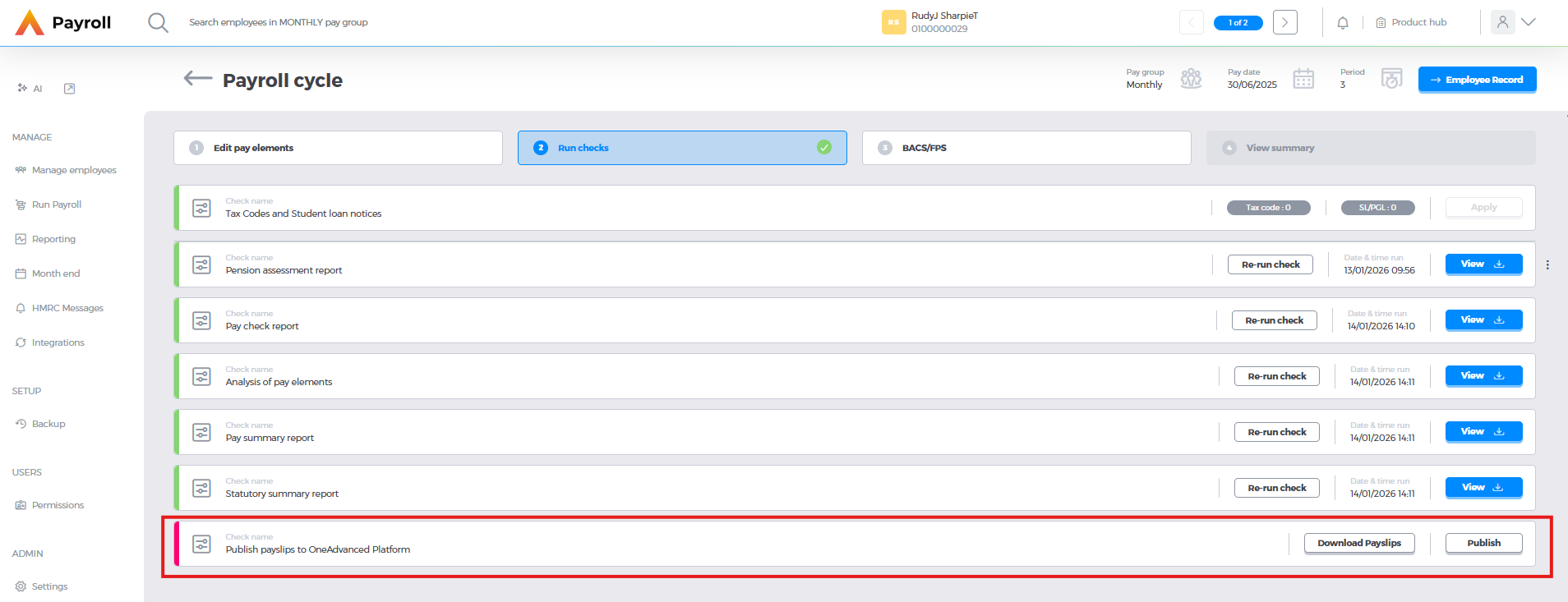Viewport: 1568px width, 602px height.
Task: Open Permissions under Users
Action: (49, 505)
